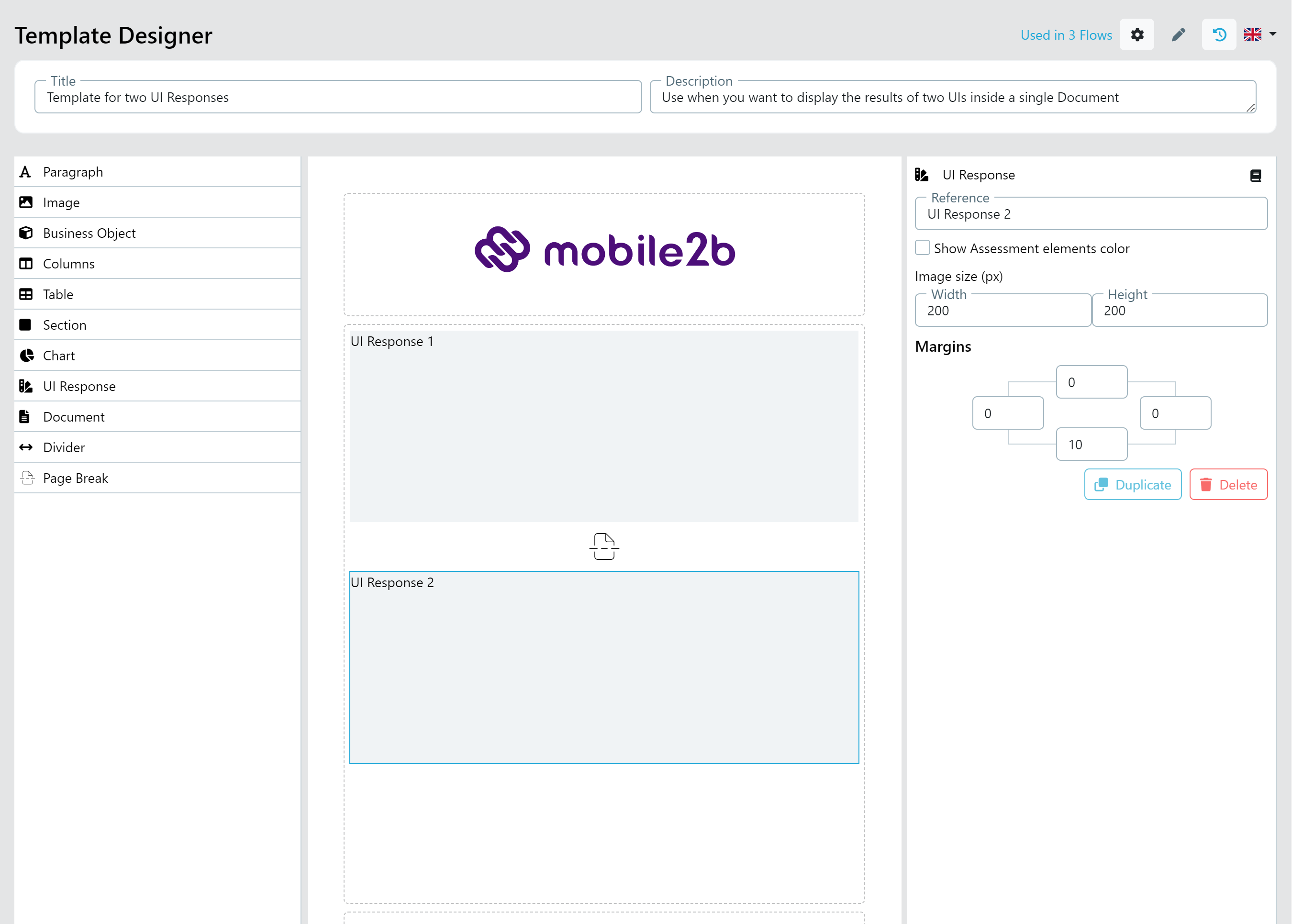Click the Duplicate button
The height and width of the screenshot is (924, 1292).
click(1132, 485)
